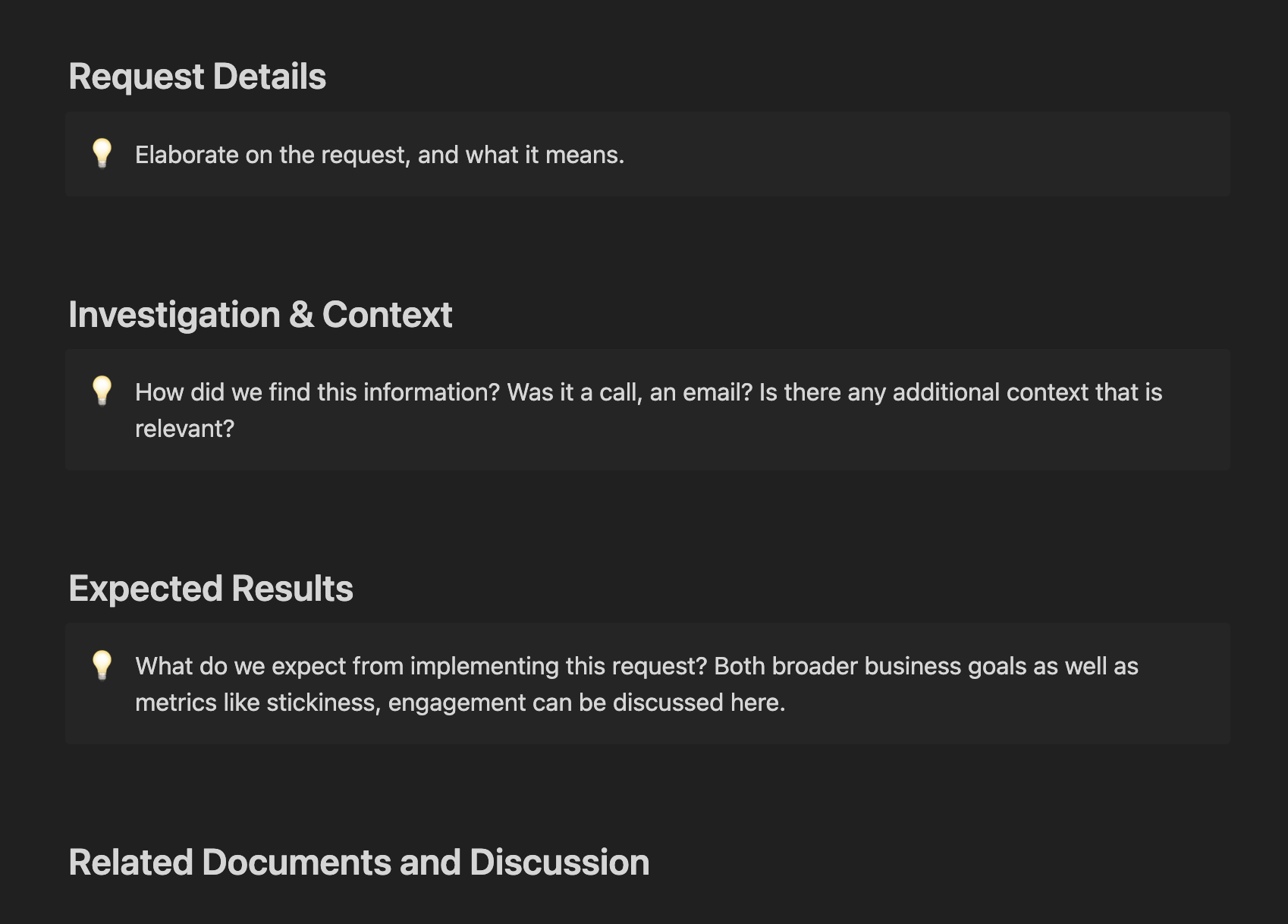The height and width of the screenshot is (924, 1288).
Task: Click the lightbulb icon in Request Details callout
Action: click(x=102, y=153)
